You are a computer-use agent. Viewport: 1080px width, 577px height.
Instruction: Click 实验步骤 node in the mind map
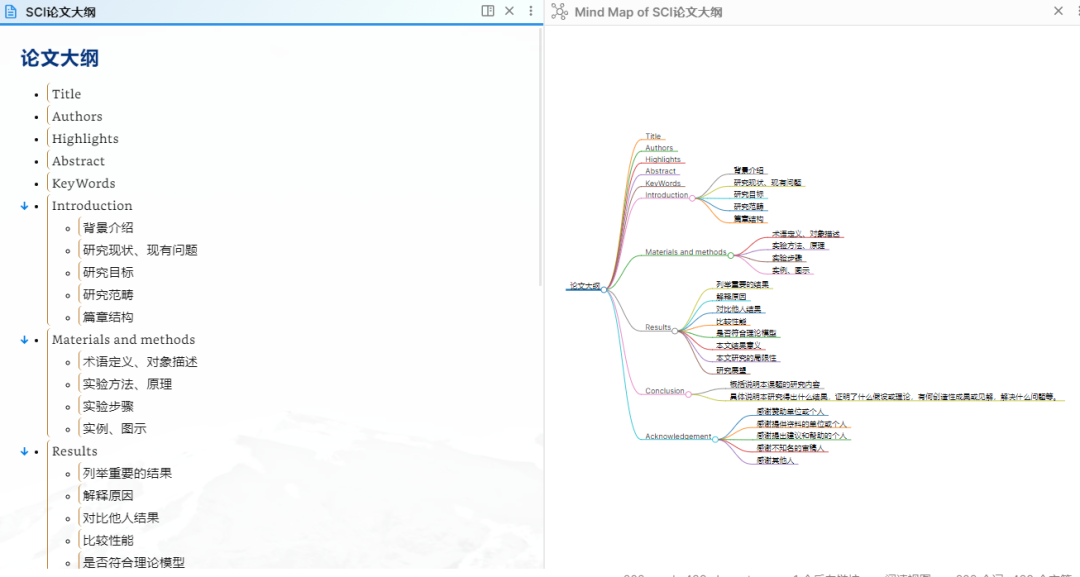787,258
